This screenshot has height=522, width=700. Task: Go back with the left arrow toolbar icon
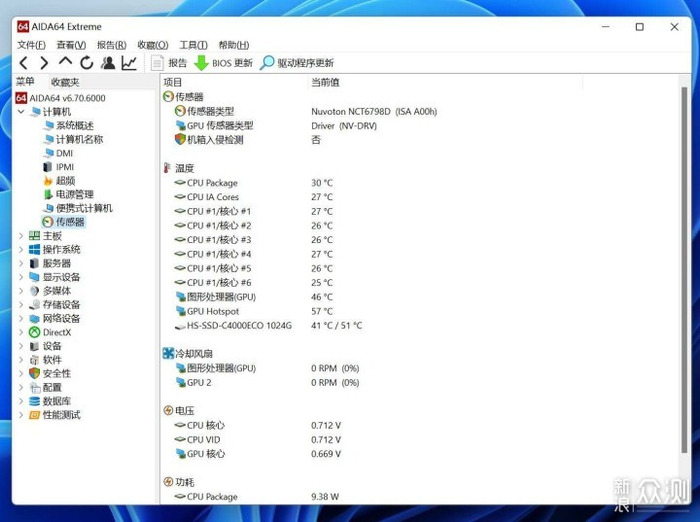tap(24, 63)
